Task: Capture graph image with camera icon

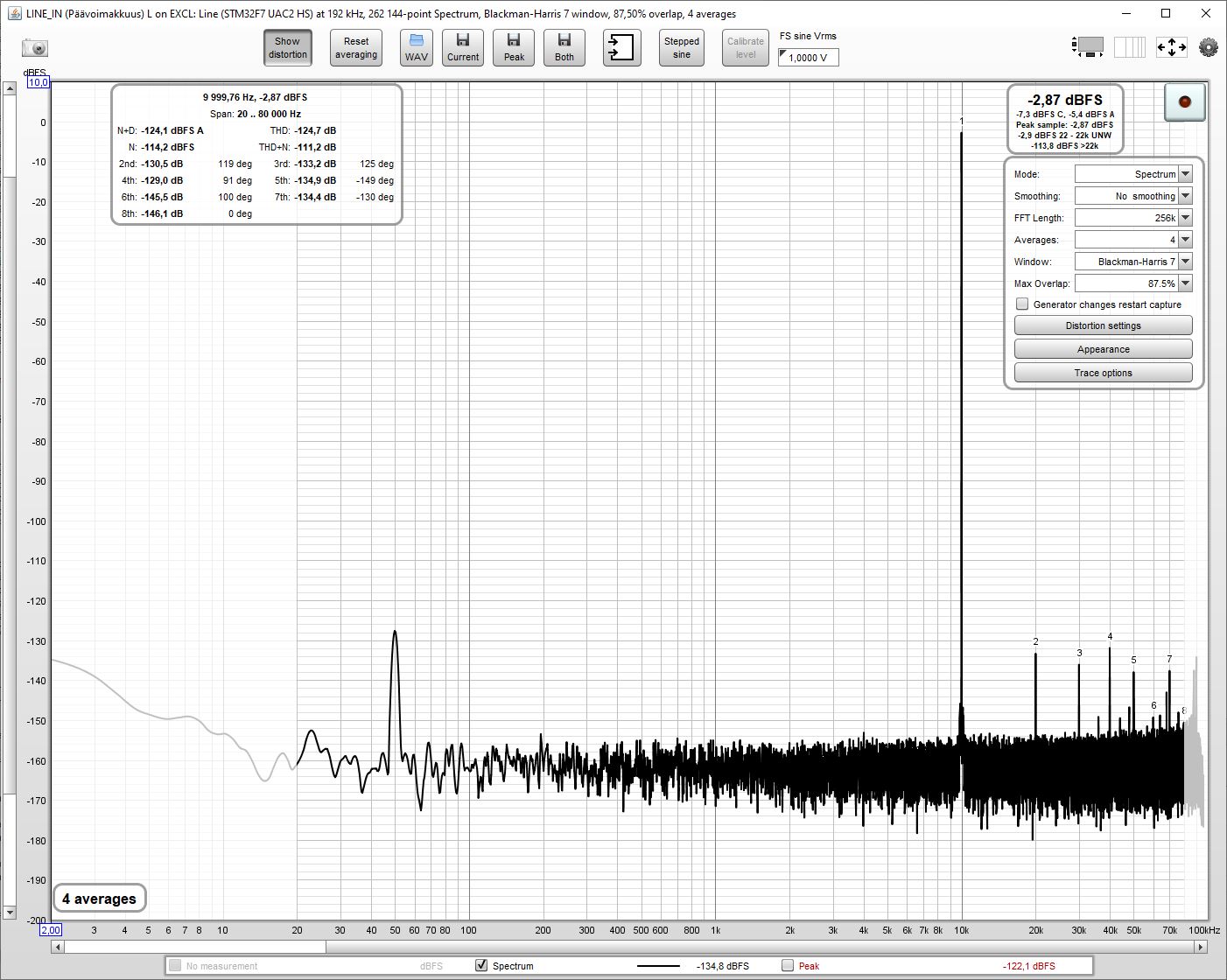Action: coord(34,48)
